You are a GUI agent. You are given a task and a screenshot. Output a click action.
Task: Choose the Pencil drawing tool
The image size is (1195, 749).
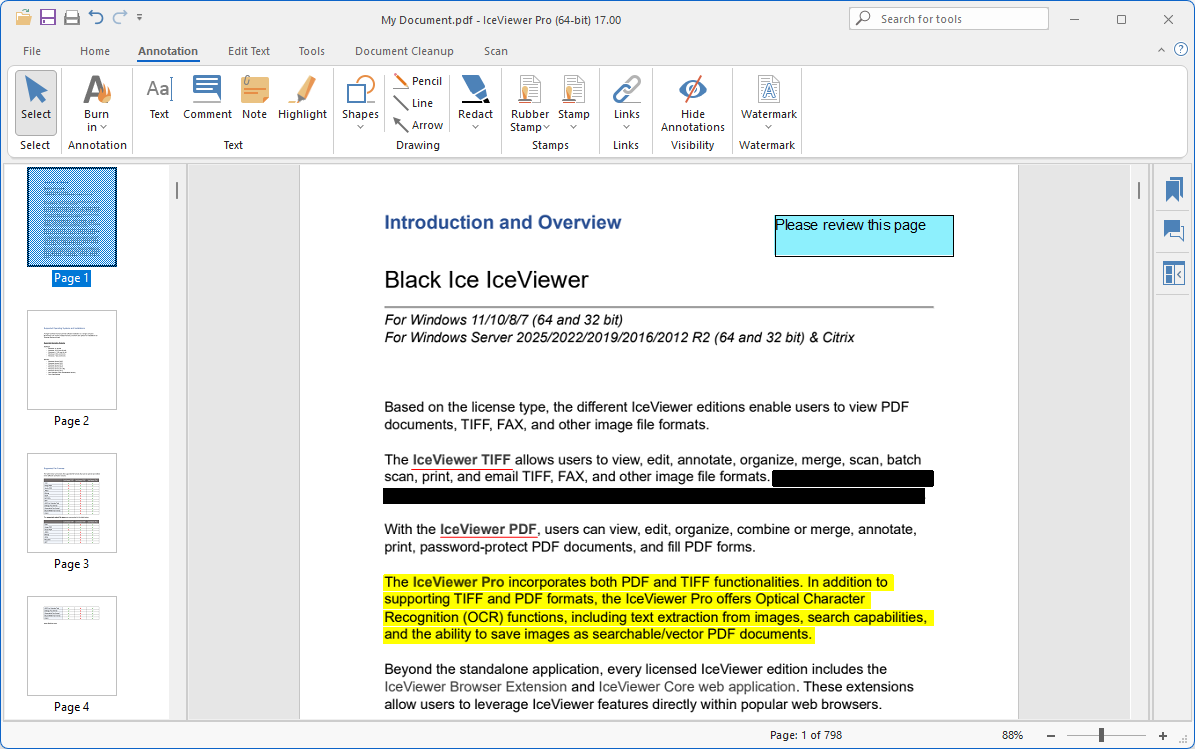click(418, 81)
